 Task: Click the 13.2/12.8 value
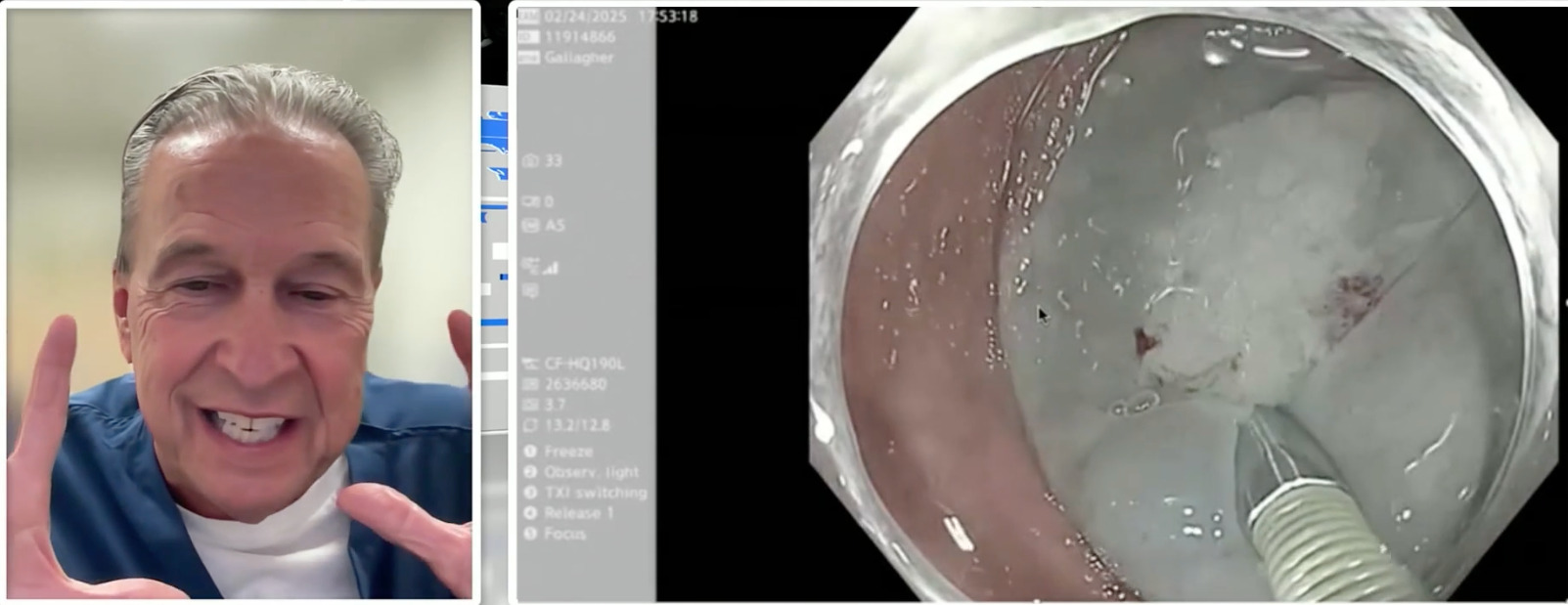coord(577,425)
